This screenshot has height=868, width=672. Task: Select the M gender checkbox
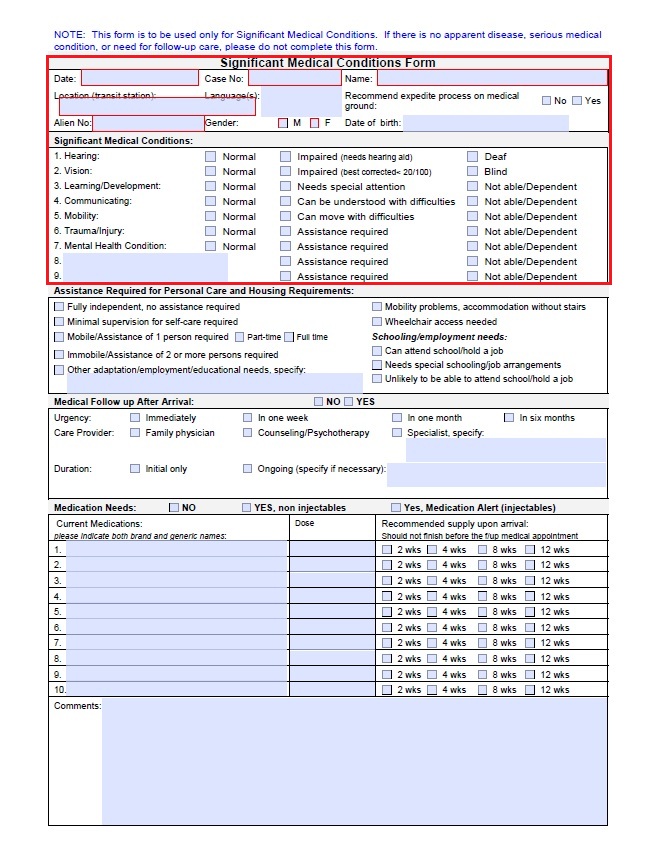(x=283, y=123)
